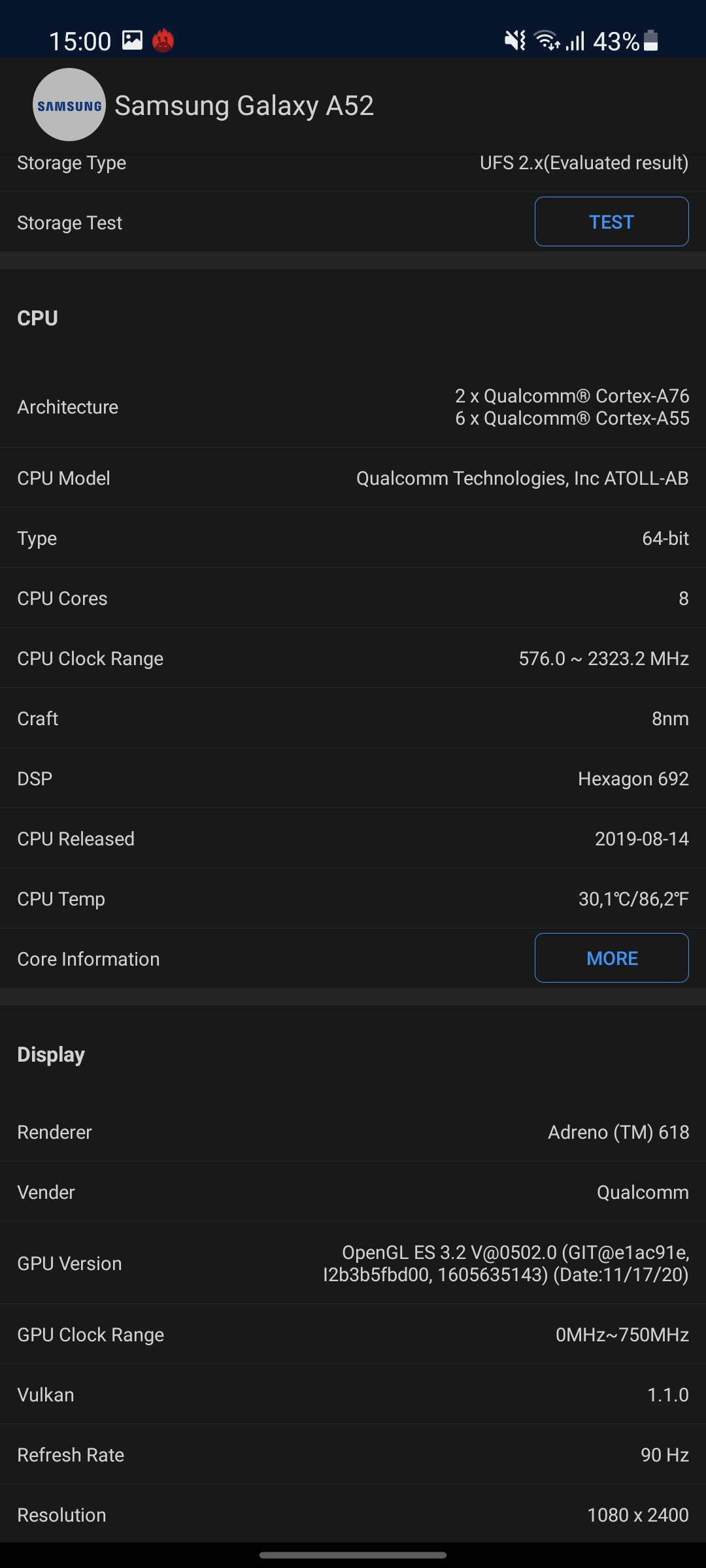This screenshot has height=1568, width=706.
Task: Tap the signal strength icon
Action: point(575,41)
